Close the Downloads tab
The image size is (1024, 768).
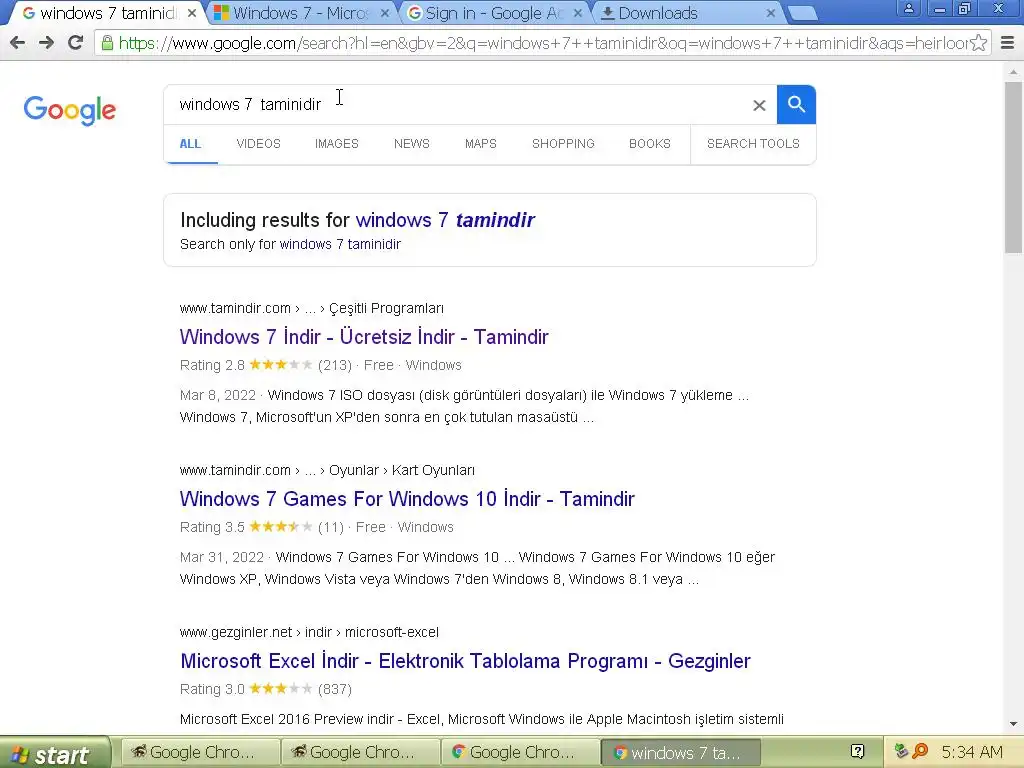tap(771, 13)
